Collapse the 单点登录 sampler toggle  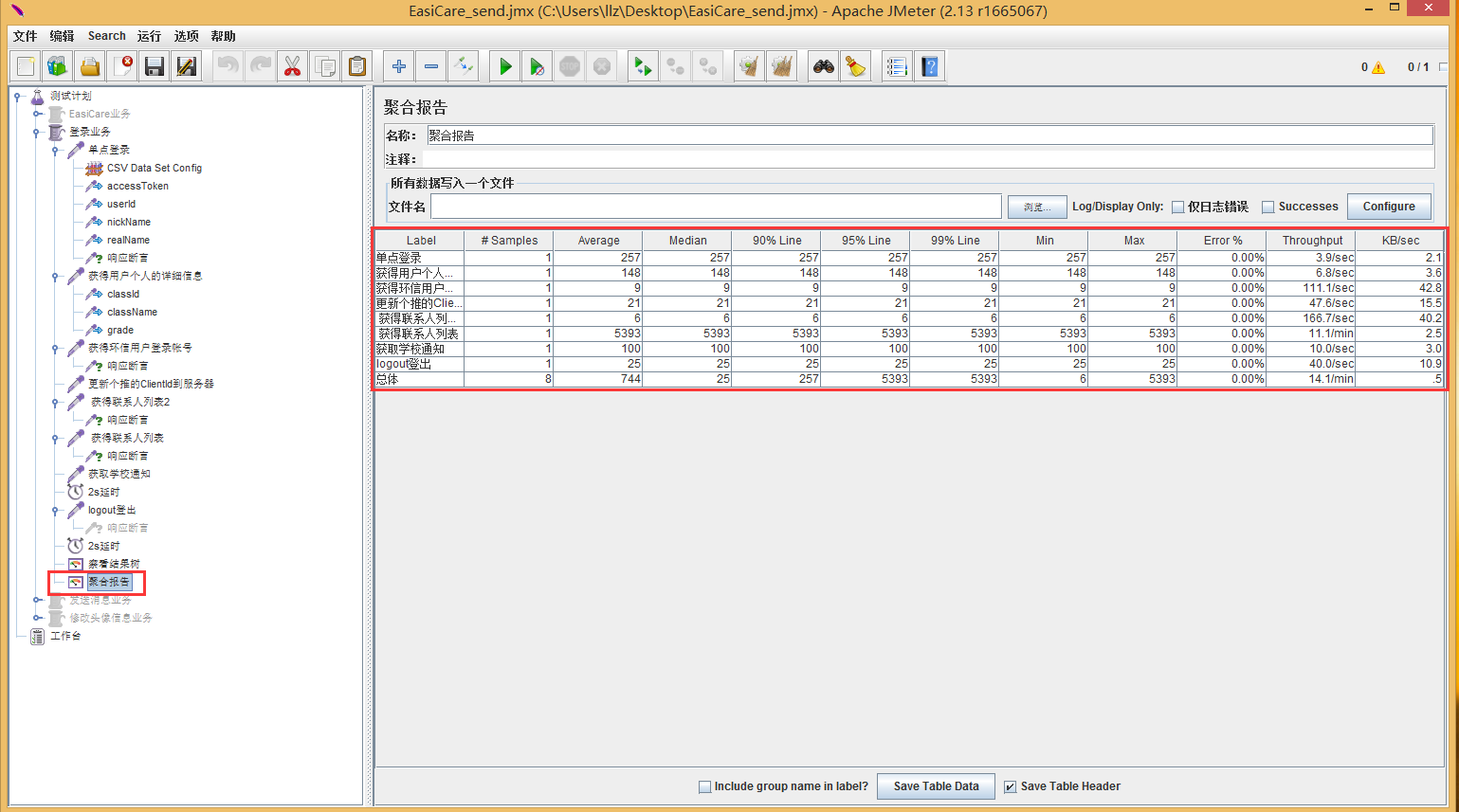[56, 150]
